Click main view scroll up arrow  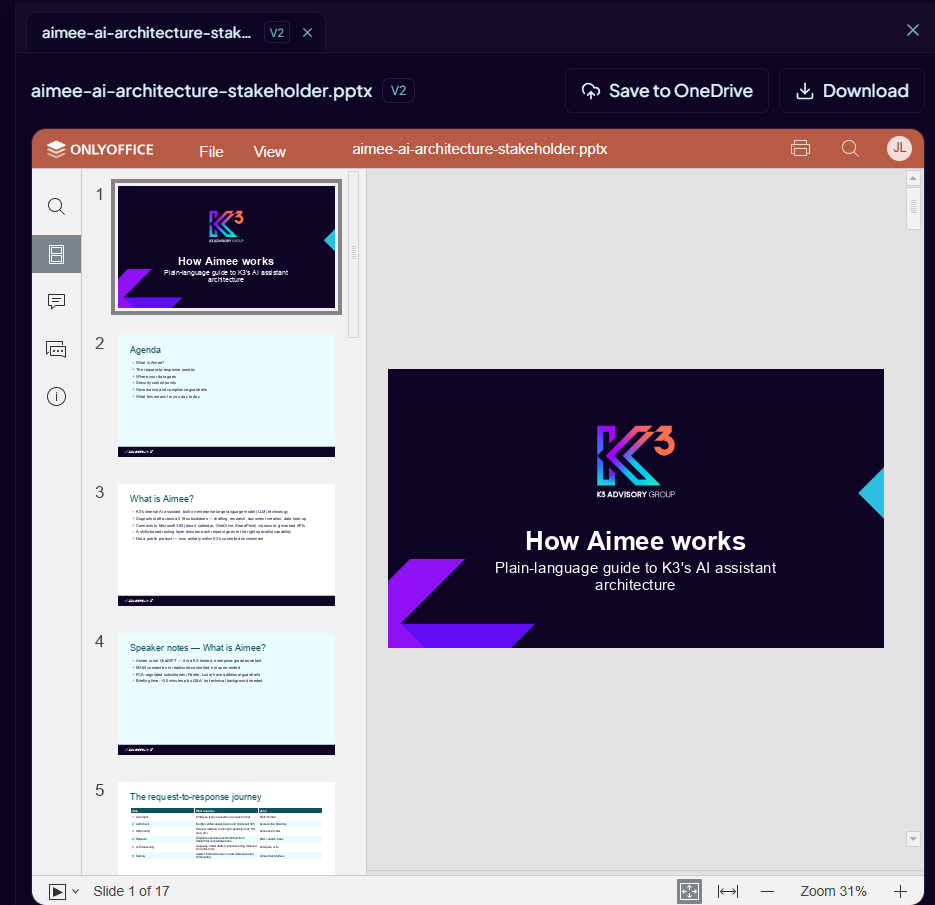(x=913, y=178)
